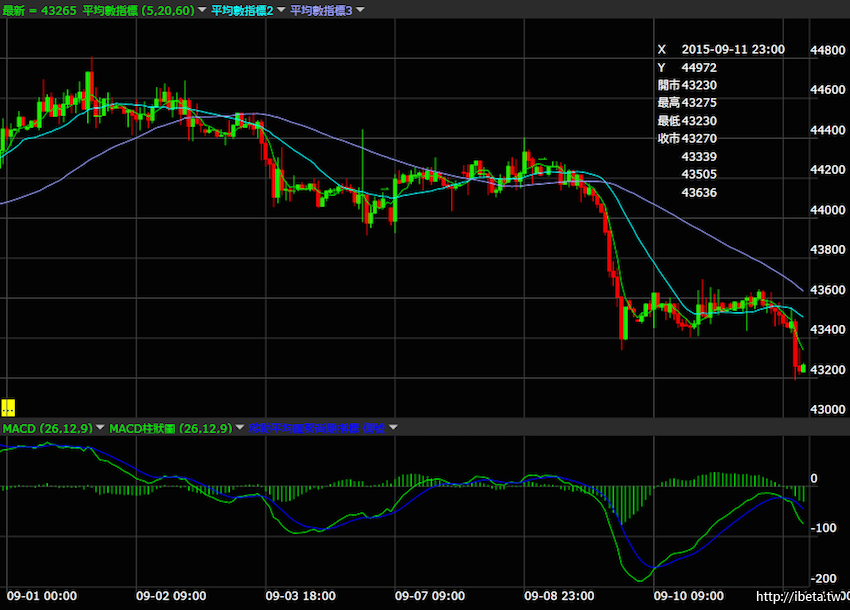The height and width of the screenshot is (610, 850).
Task: Select the green MACD (26,12,9) label
Action: [x=48, y=428]
